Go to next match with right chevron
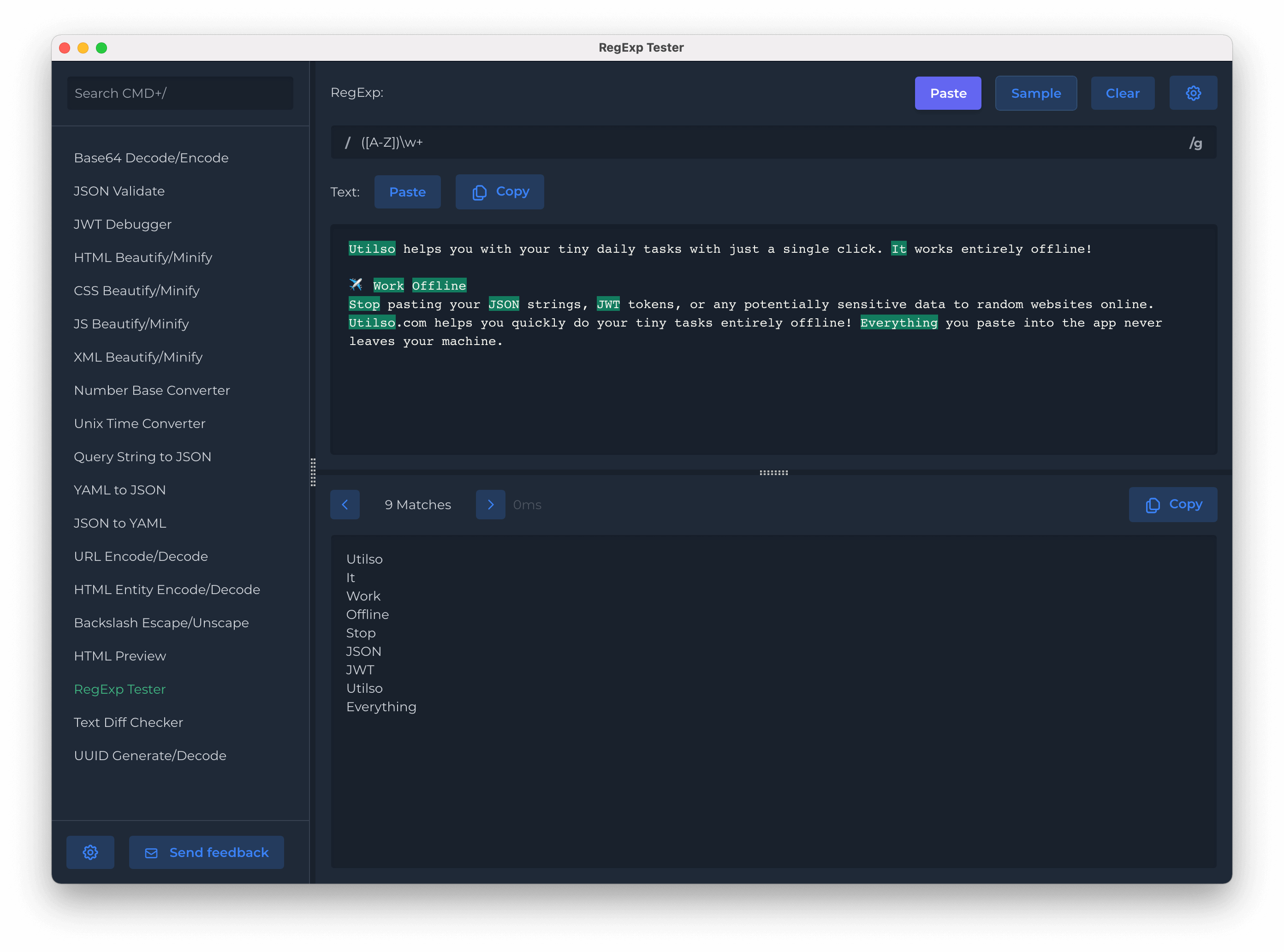 pyautogui.click(x=490, y=504)
